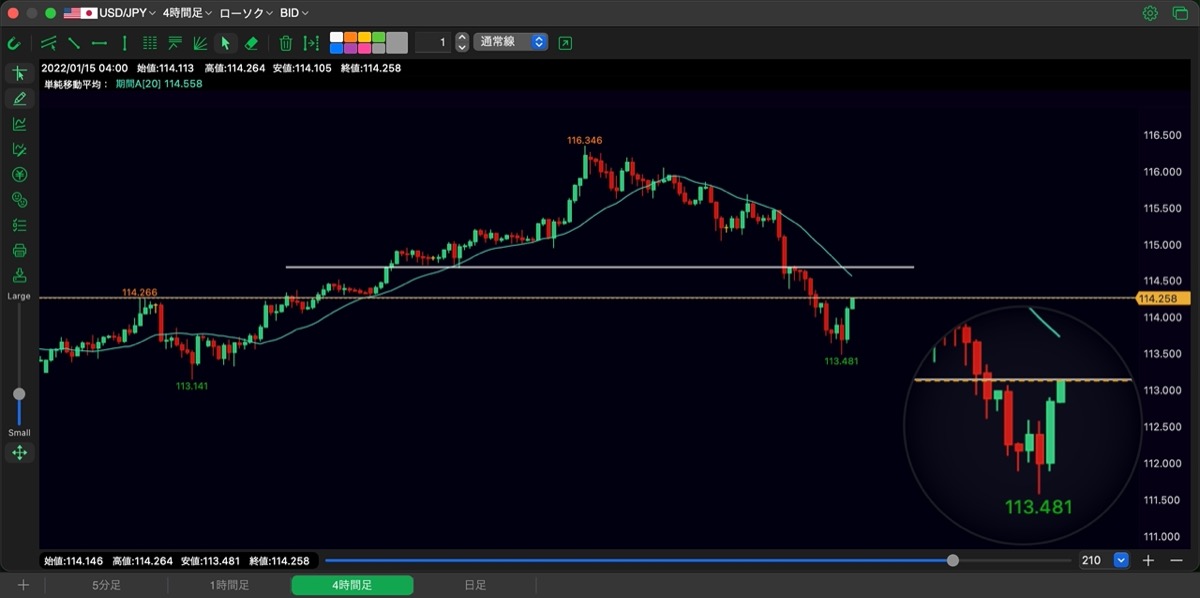Open the USD/JPY currency pair dropdown

pos(108,13)
